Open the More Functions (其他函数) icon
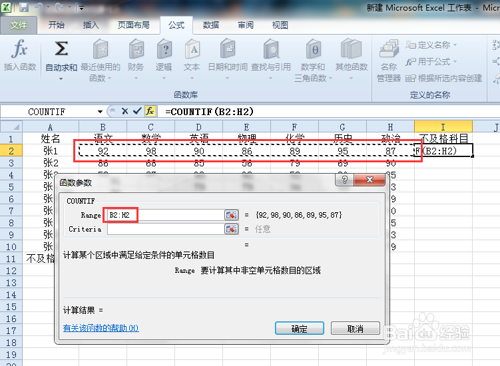This screenshot has height=366, width=500. tap(351, 49)
